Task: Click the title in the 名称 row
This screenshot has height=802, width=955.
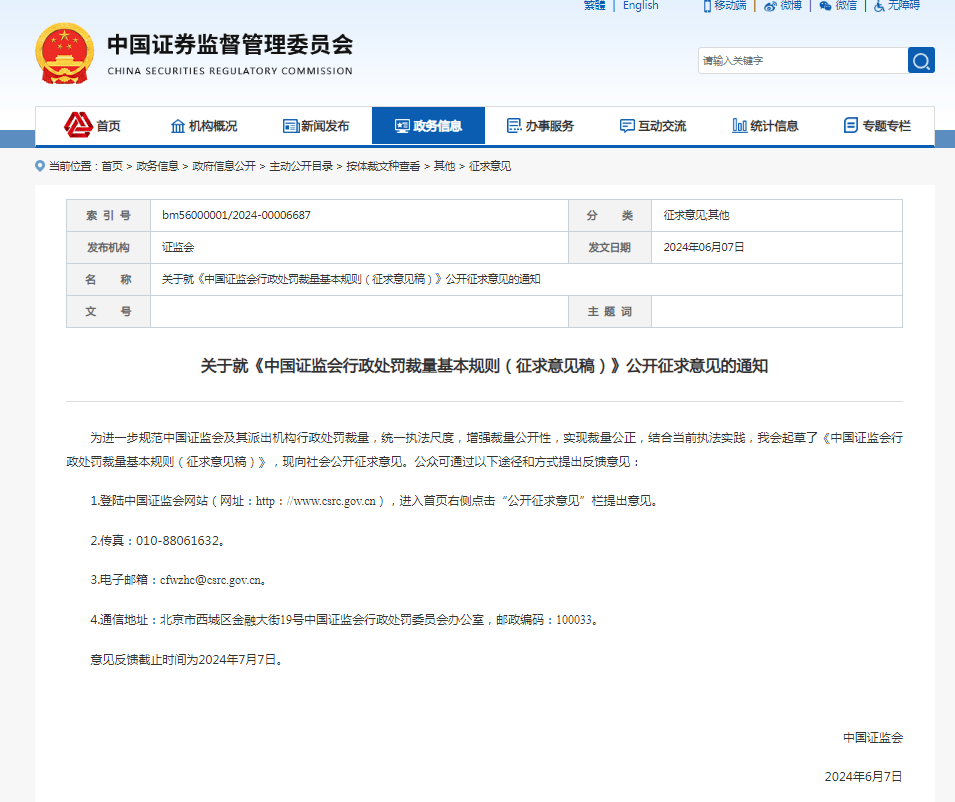Action: point(351,279)
